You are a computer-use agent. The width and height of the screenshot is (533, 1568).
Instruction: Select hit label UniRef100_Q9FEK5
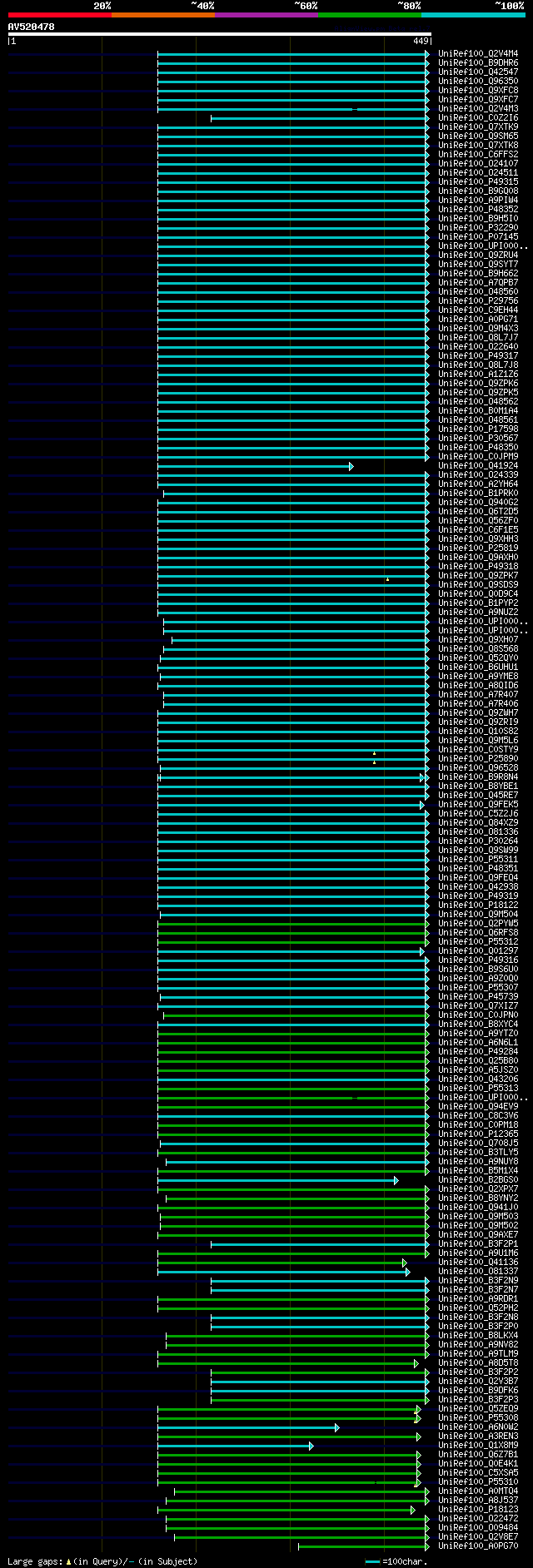[x=478, y=805]
